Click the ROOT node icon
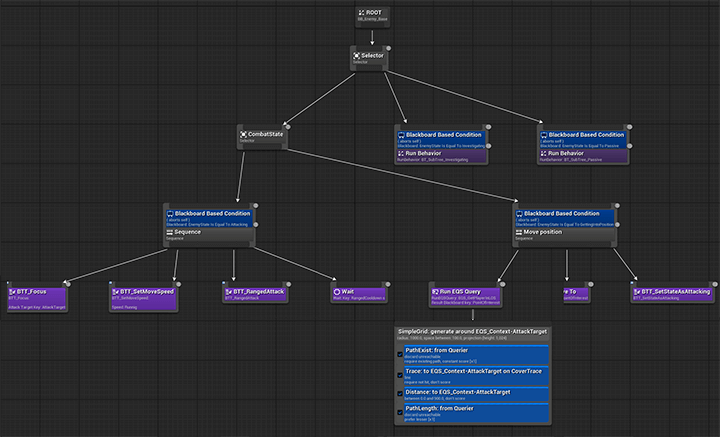This screenshot has height=437, width=720. tap(362, 13)
